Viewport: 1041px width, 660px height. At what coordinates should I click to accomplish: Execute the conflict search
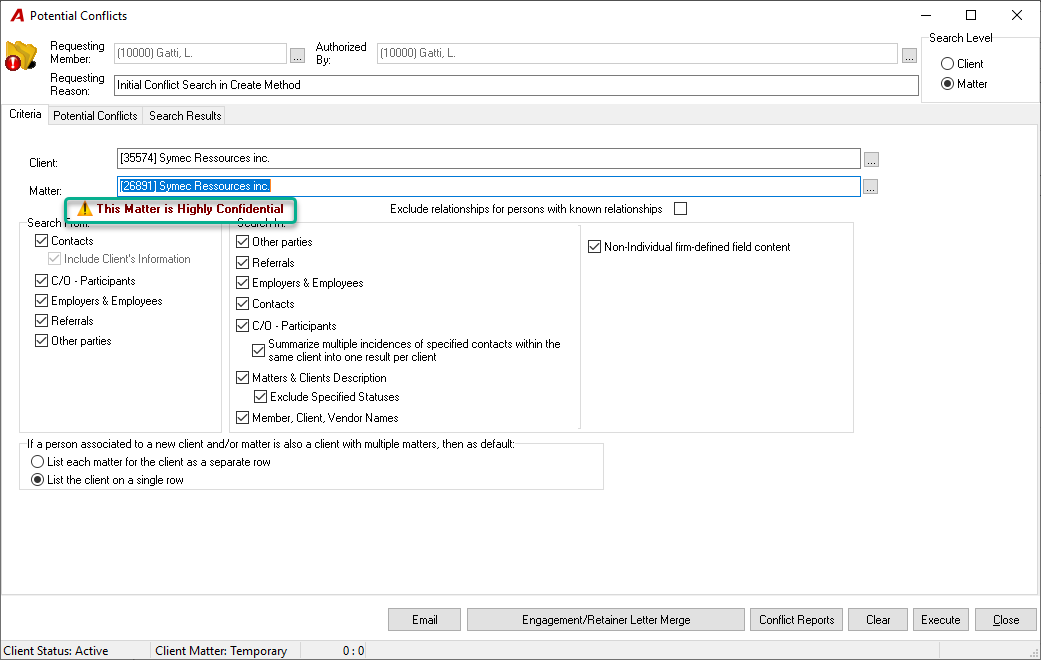point(941,619)
